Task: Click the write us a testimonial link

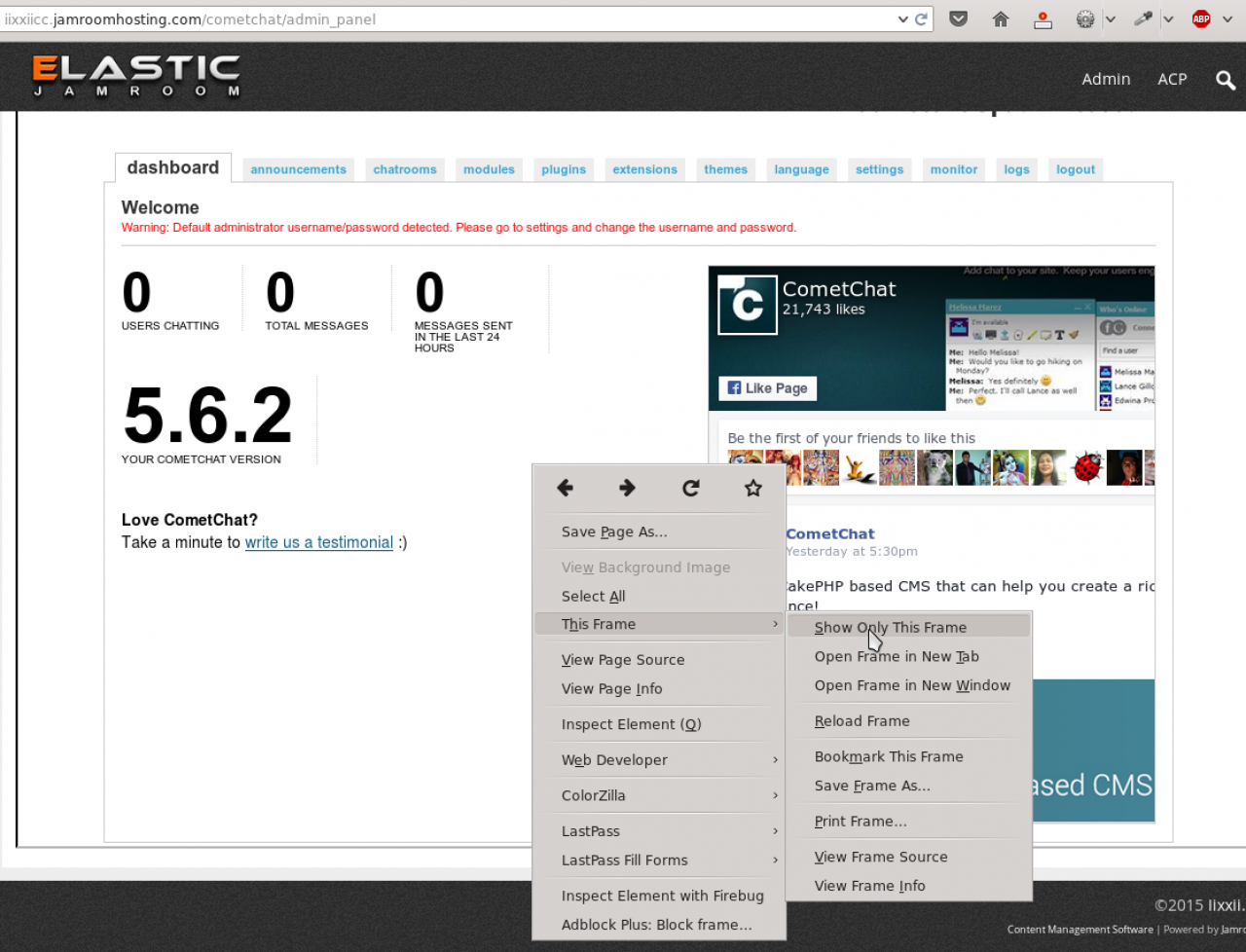Action: [x=319, y=543]
